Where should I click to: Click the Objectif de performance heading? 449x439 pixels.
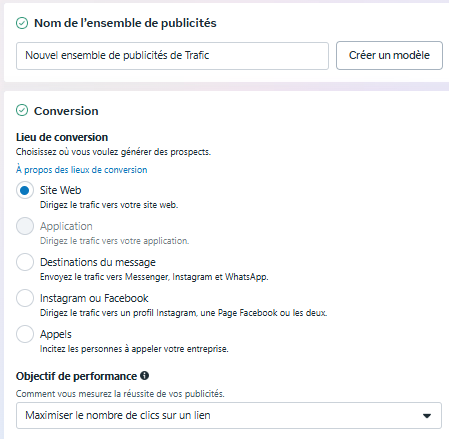[76, 376]
